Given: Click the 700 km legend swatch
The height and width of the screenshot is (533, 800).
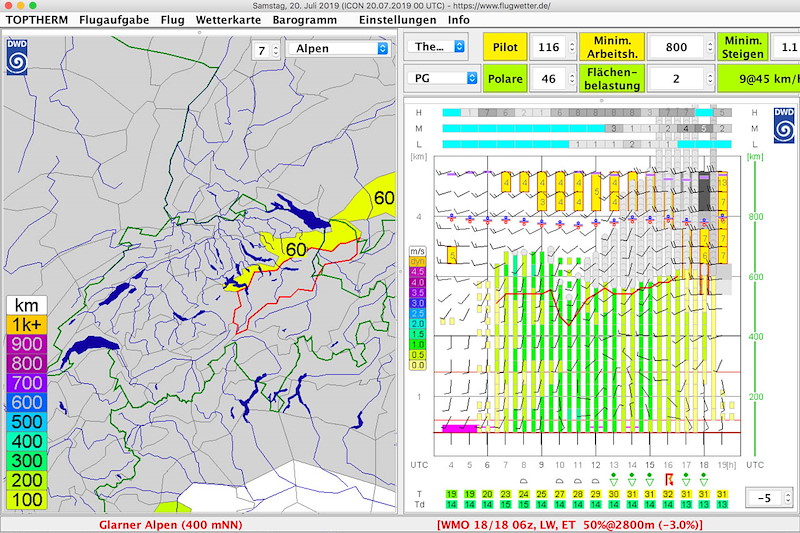Looking at the screenshot, I should 27,383.
